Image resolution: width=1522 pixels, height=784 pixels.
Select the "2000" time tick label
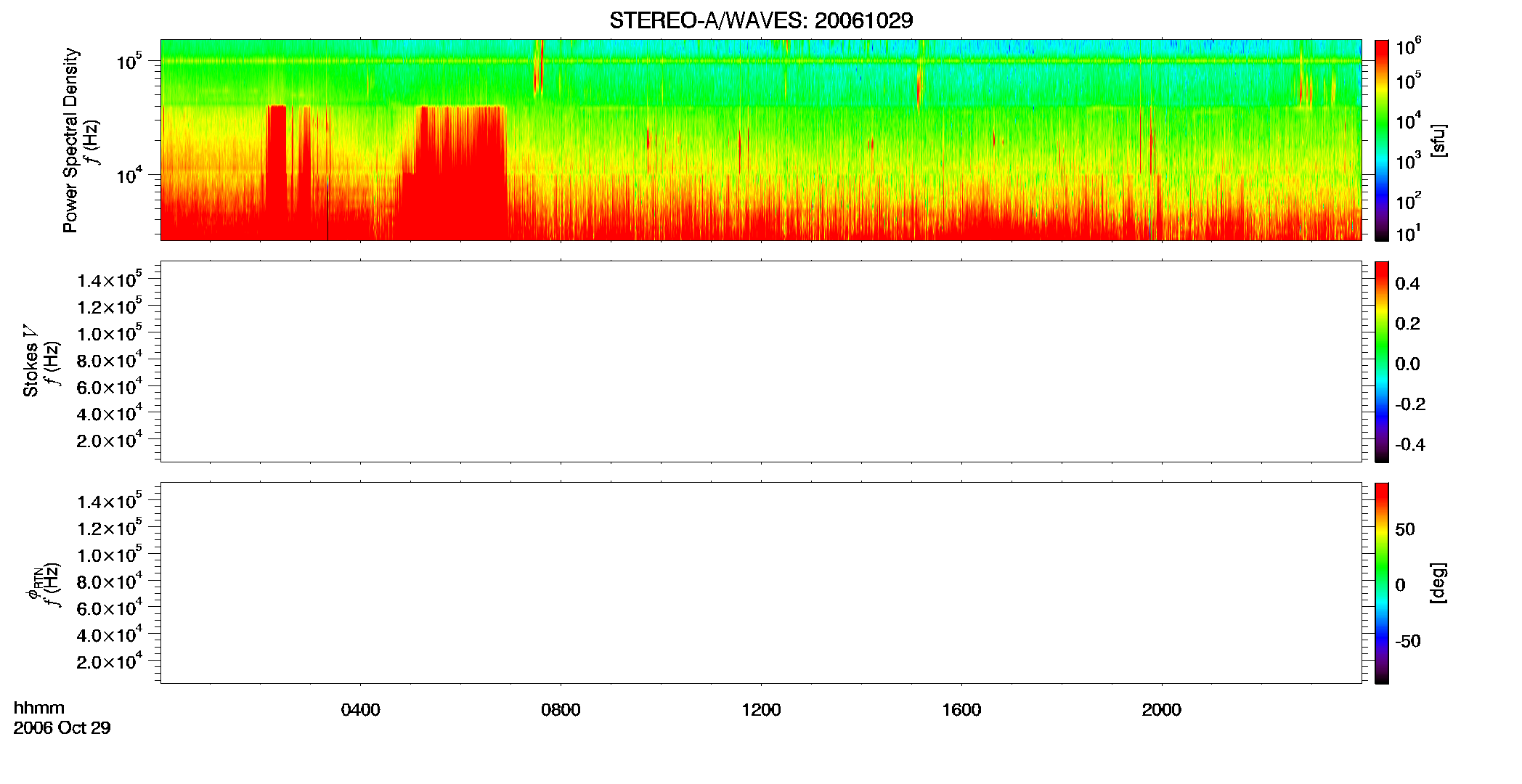[1162, 710]
